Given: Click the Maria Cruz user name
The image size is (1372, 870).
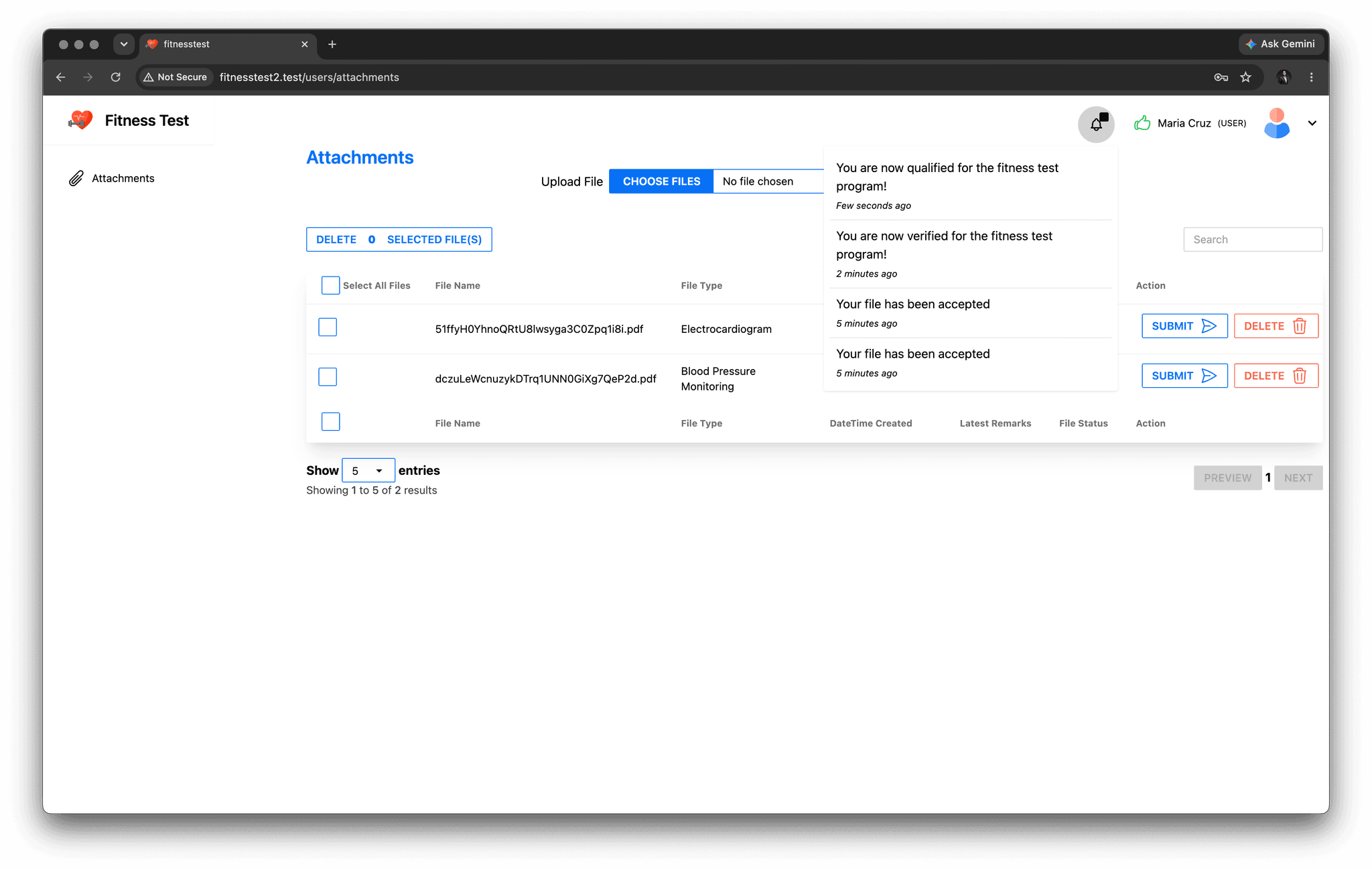Looking at the screenshot, I should 1184,123.
